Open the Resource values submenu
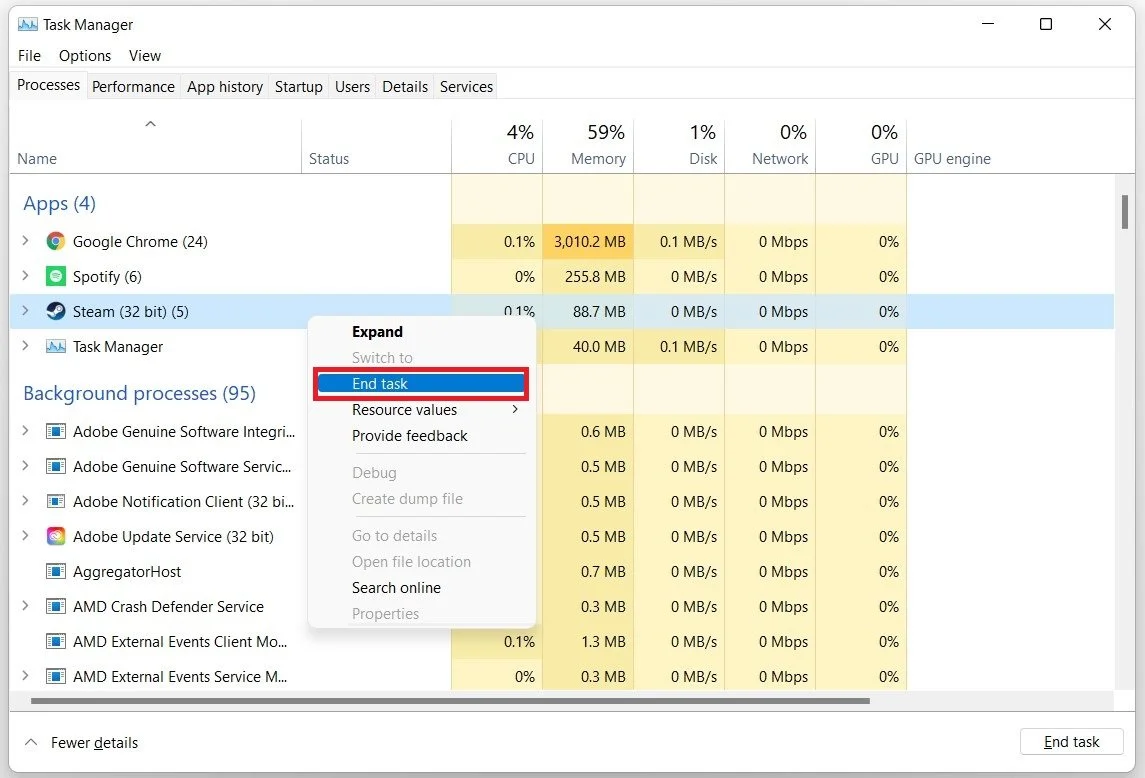 point(404,409)
